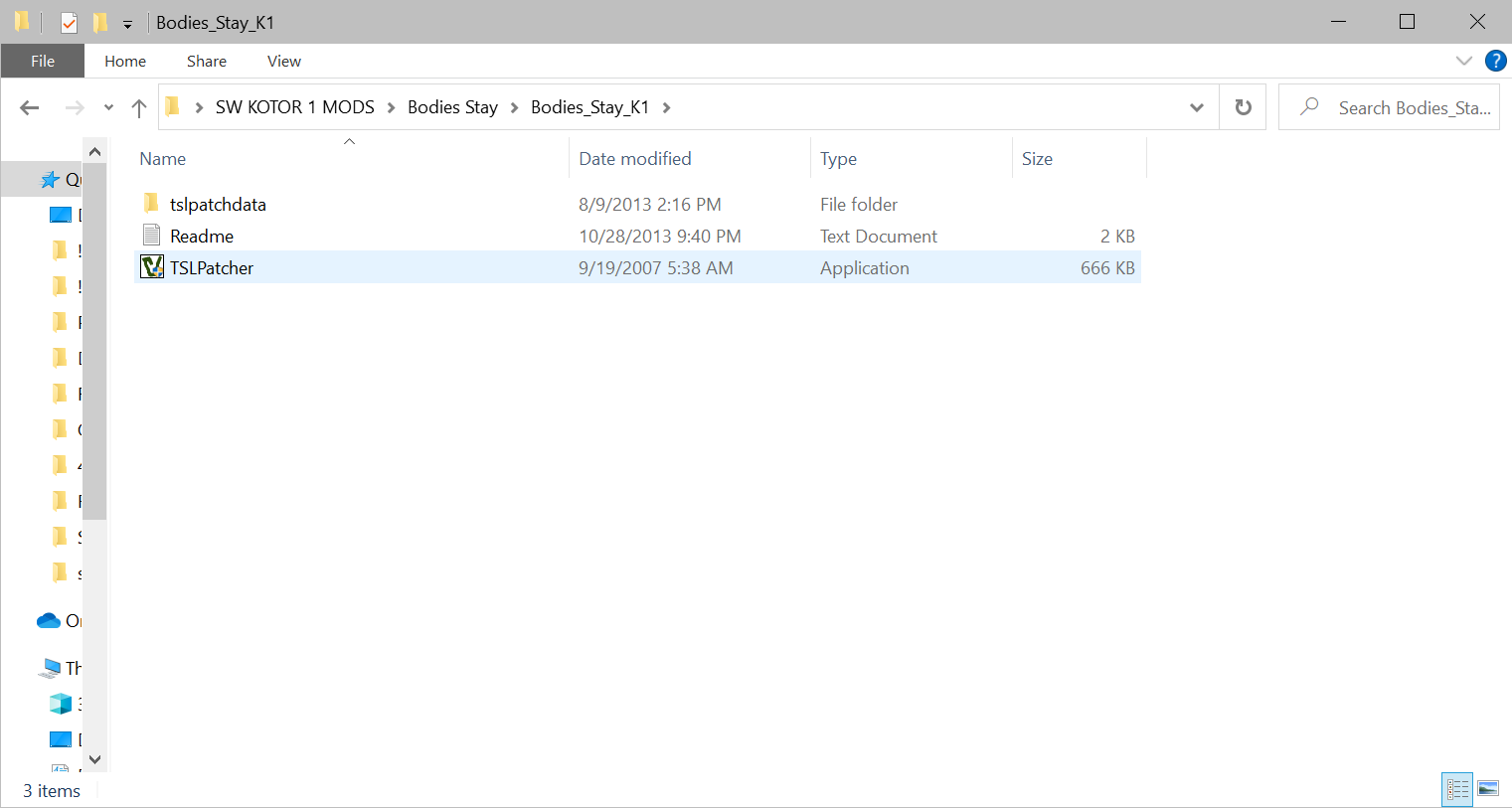Maximize the Bodies_Stay_K1 window
The height and width of the screenshot is (808, 1512).
[x=1407, y=22]
